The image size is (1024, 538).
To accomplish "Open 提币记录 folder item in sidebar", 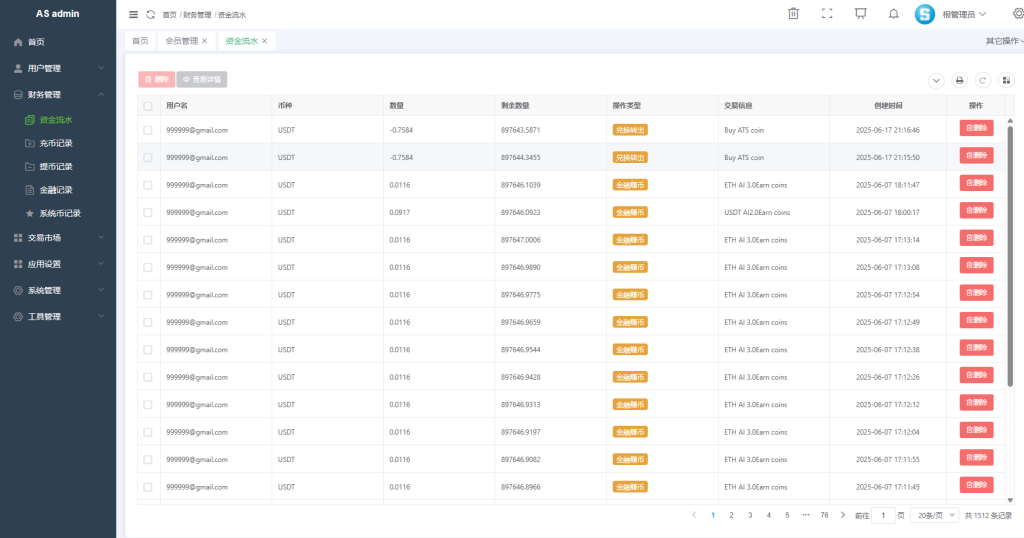I will [x=56, y=166].
